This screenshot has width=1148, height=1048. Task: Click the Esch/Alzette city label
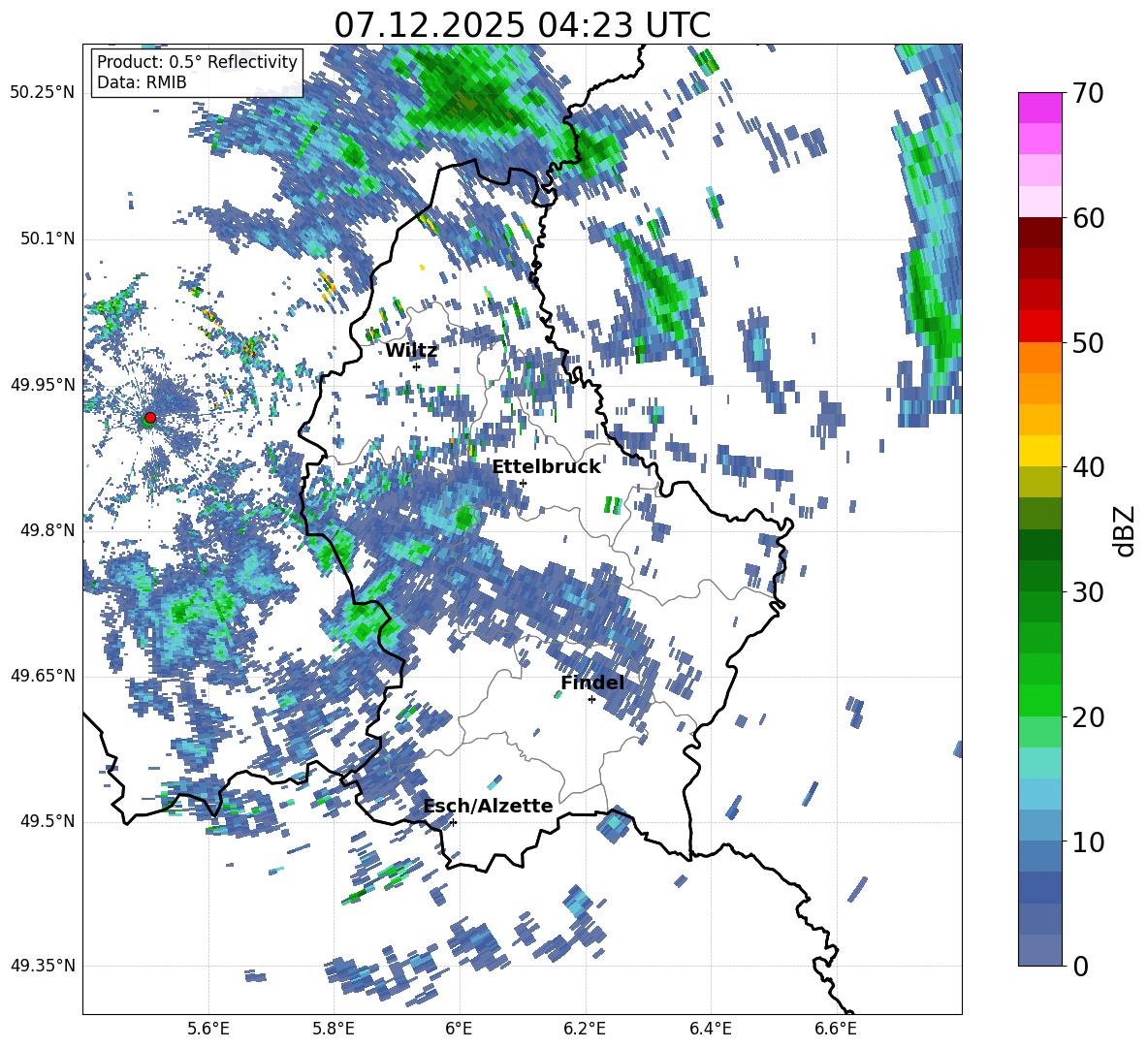tap(489, 806)
